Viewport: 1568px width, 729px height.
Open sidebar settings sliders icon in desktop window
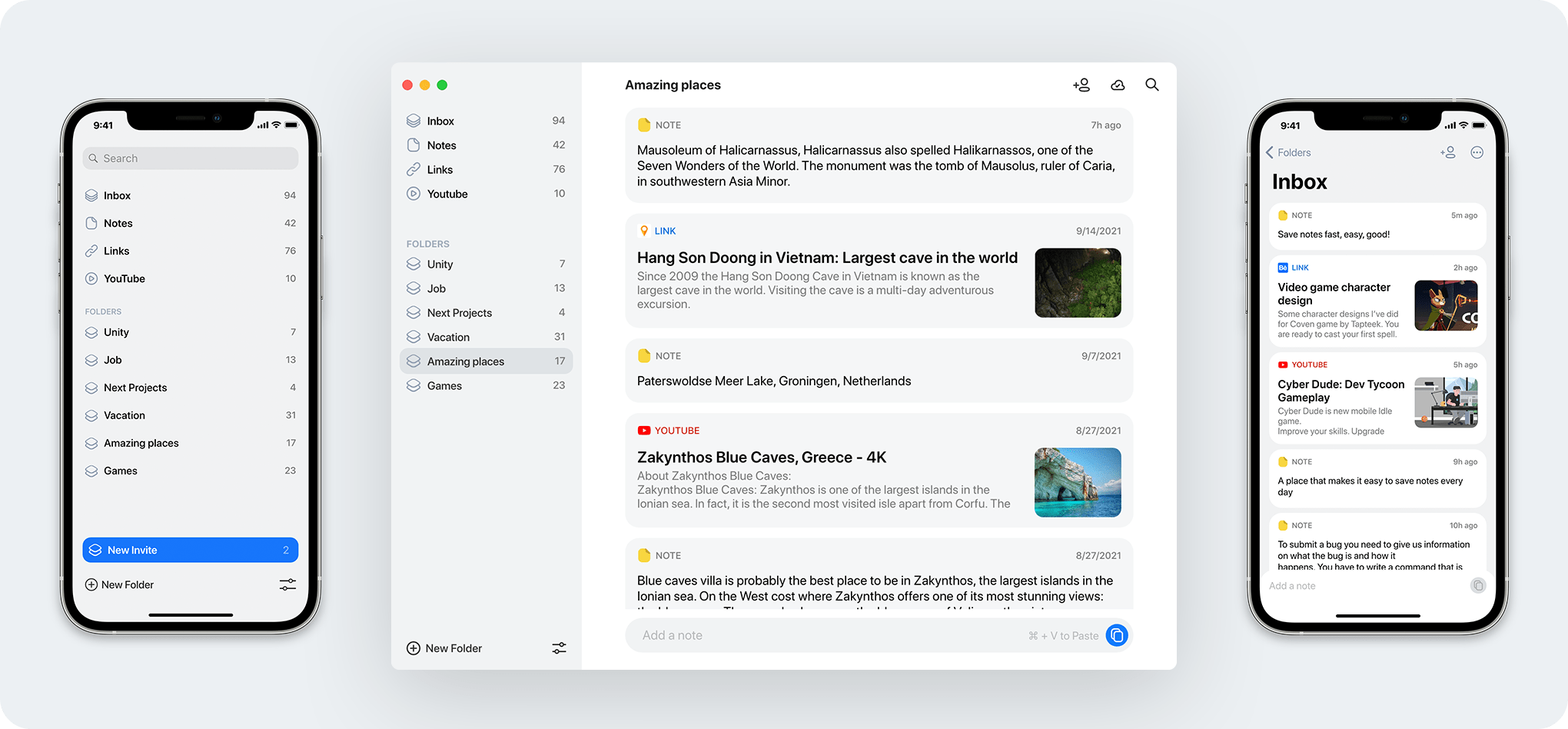[x=559, y=648]
